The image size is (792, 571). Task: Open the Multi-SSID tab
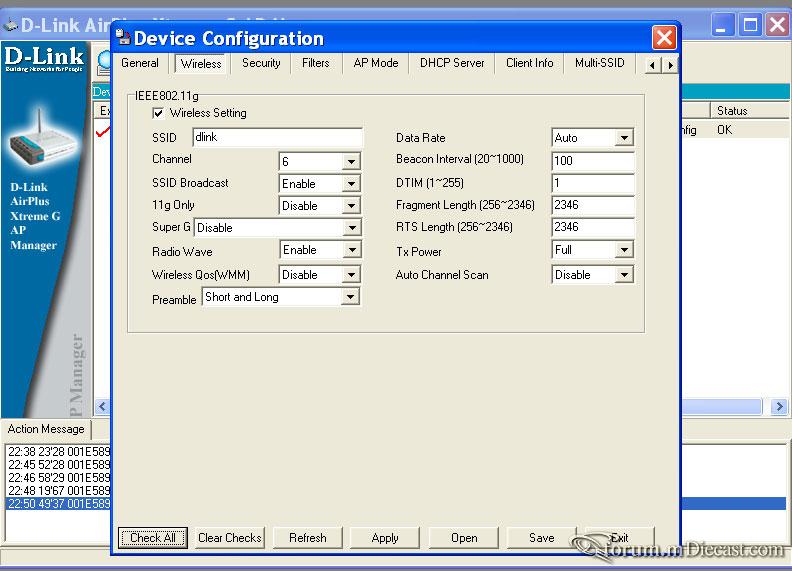pyautogui.click(x=600, y=63)
